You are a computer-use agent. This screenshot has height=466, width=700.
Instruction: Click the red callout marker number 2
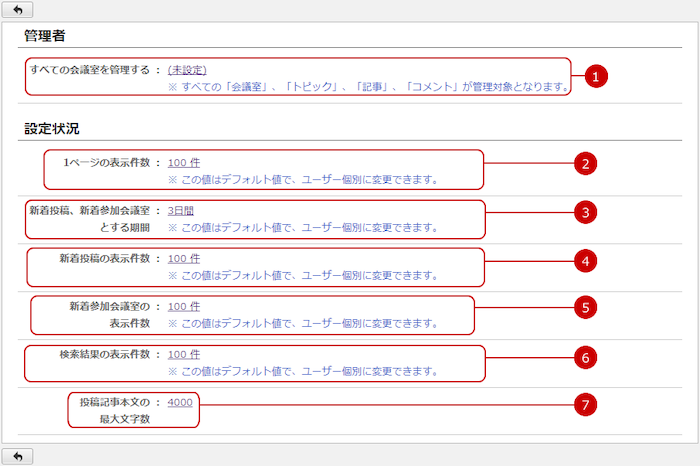coord(589,164)
